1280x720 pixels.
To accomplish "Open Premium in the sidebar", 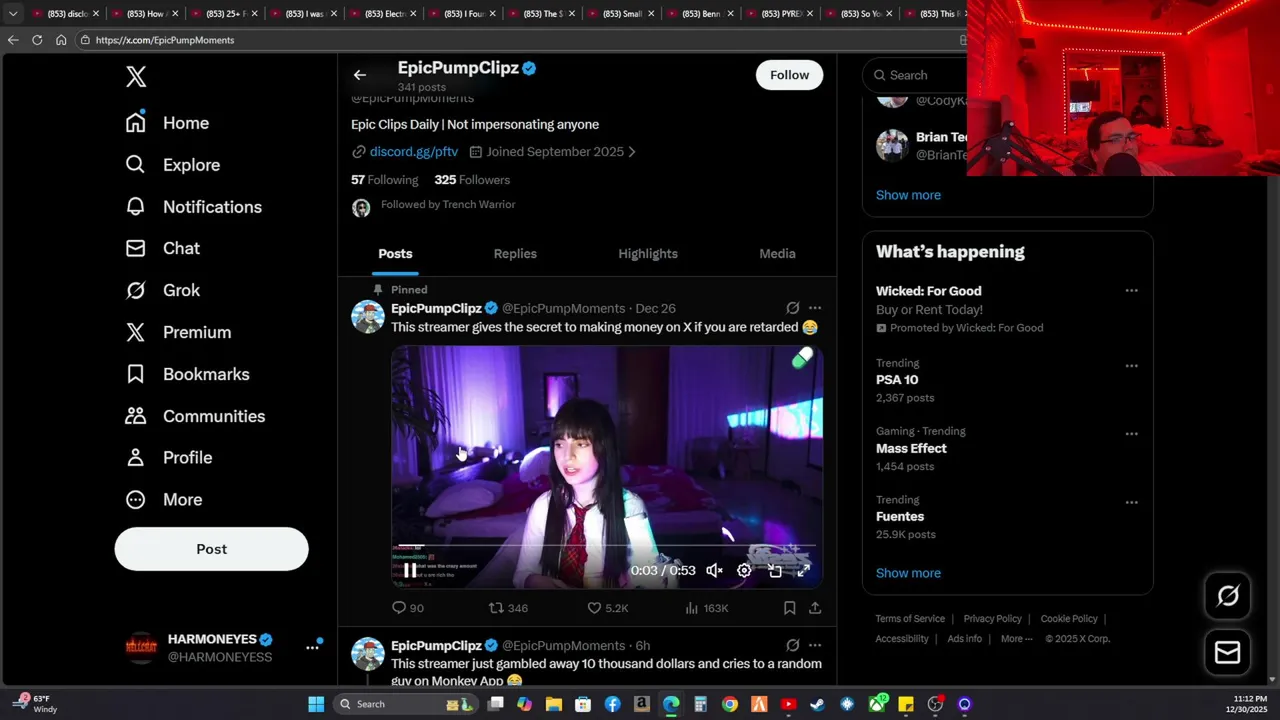I will click(x=178, y=332).
